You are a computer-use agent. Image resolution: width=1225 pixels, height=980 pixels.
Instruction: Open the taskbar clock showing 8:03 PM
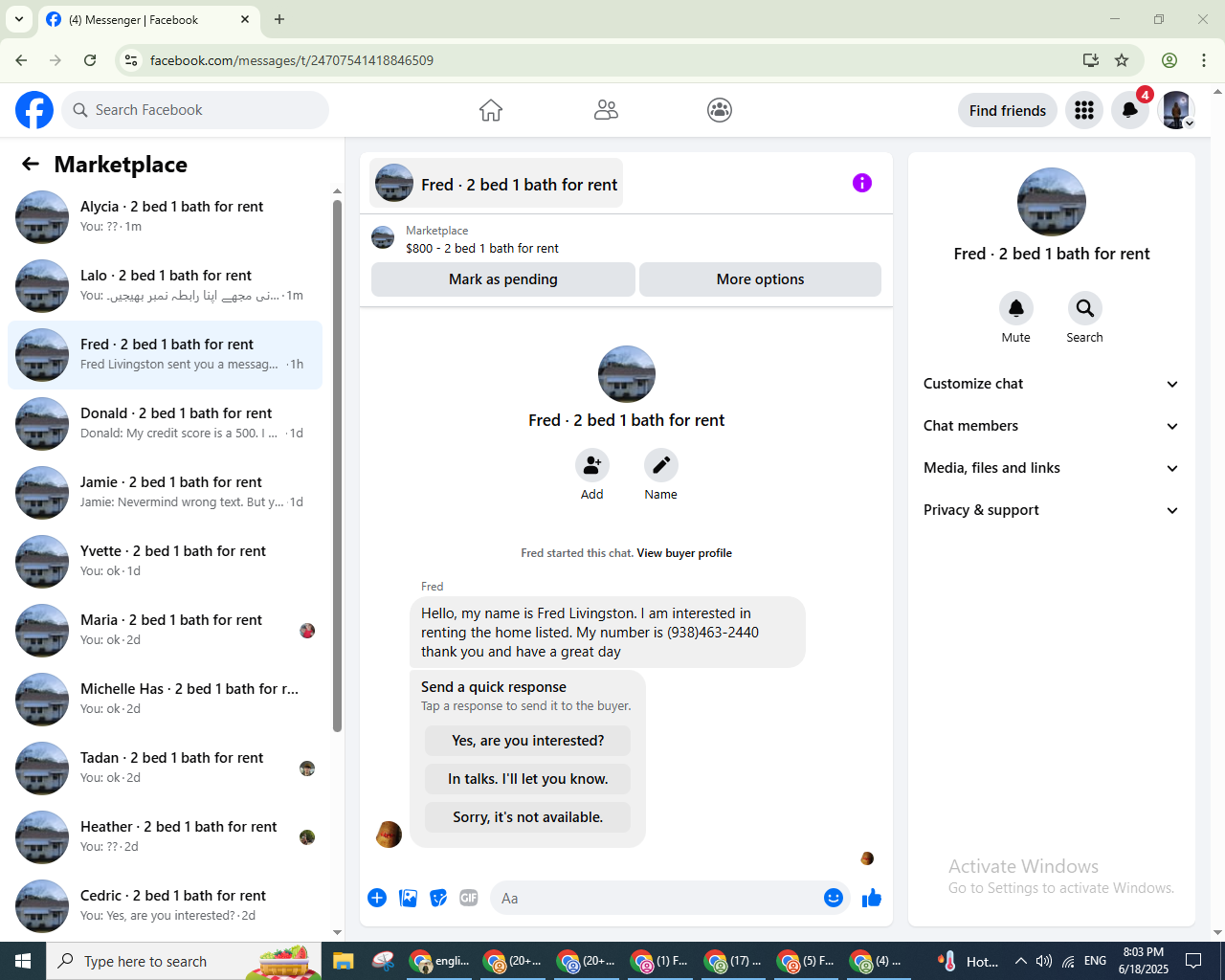pyautogui.click(x=1144, y=961)
